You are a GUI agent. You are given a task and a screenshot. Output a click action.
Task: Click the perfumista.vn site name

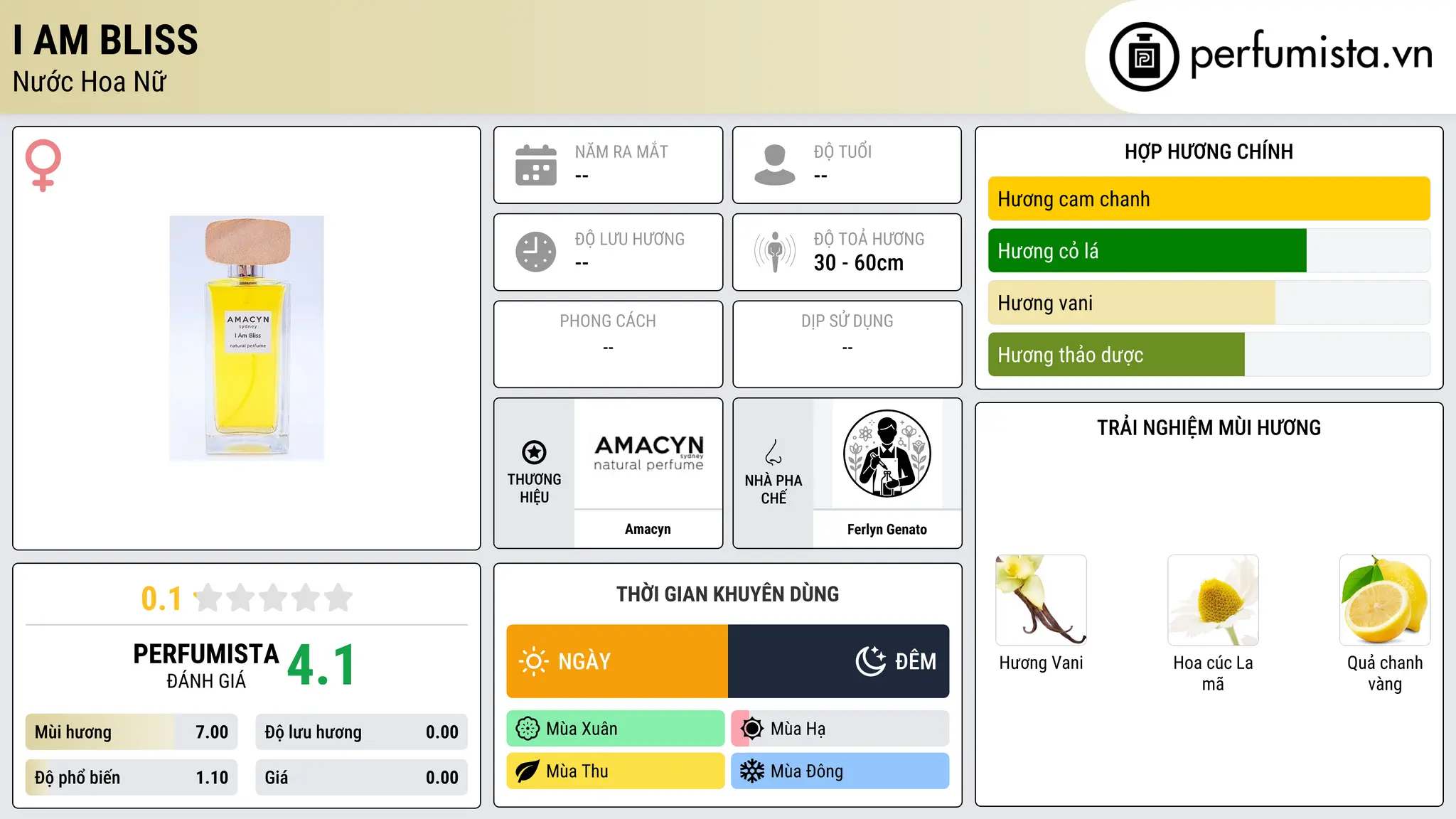tap(1311, 54)
